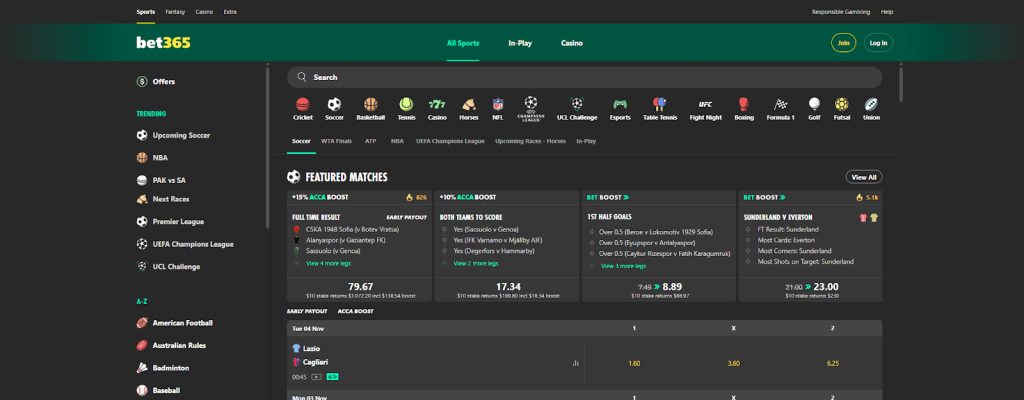Open the Casino header tab
This screenshot has height=400, width=1024.
(571, 43)
